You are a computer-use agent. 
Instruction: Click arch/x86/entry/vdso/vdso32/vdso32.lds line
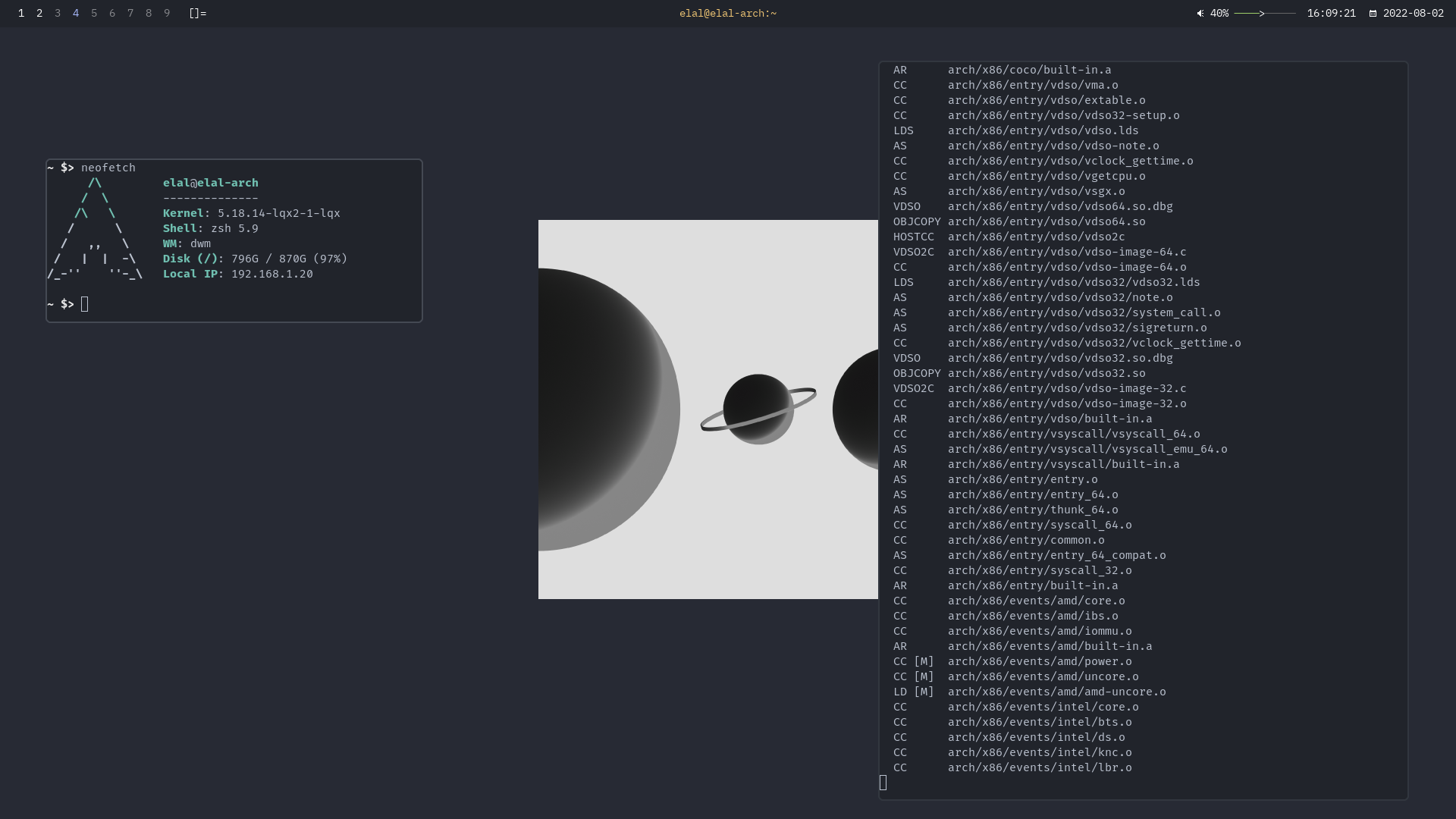pos(1046,282)
